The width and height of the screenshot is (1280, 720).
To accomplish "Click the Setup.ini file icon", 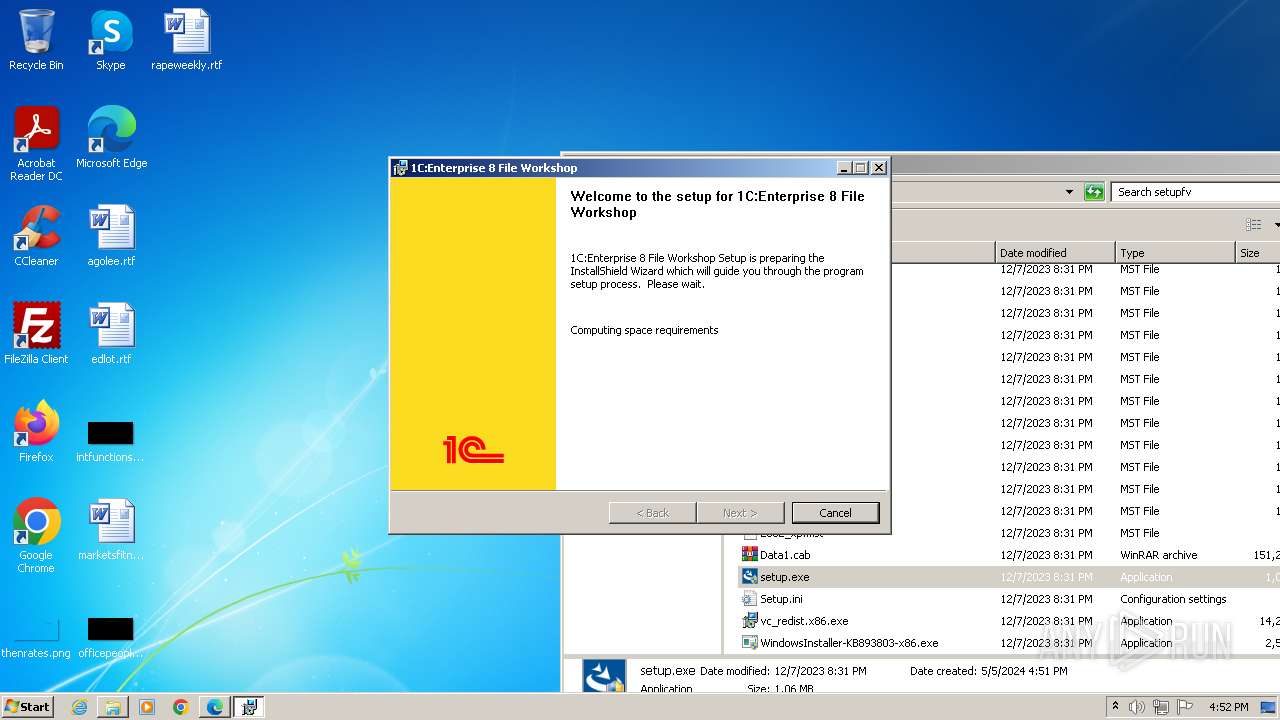I will point(750,599).
